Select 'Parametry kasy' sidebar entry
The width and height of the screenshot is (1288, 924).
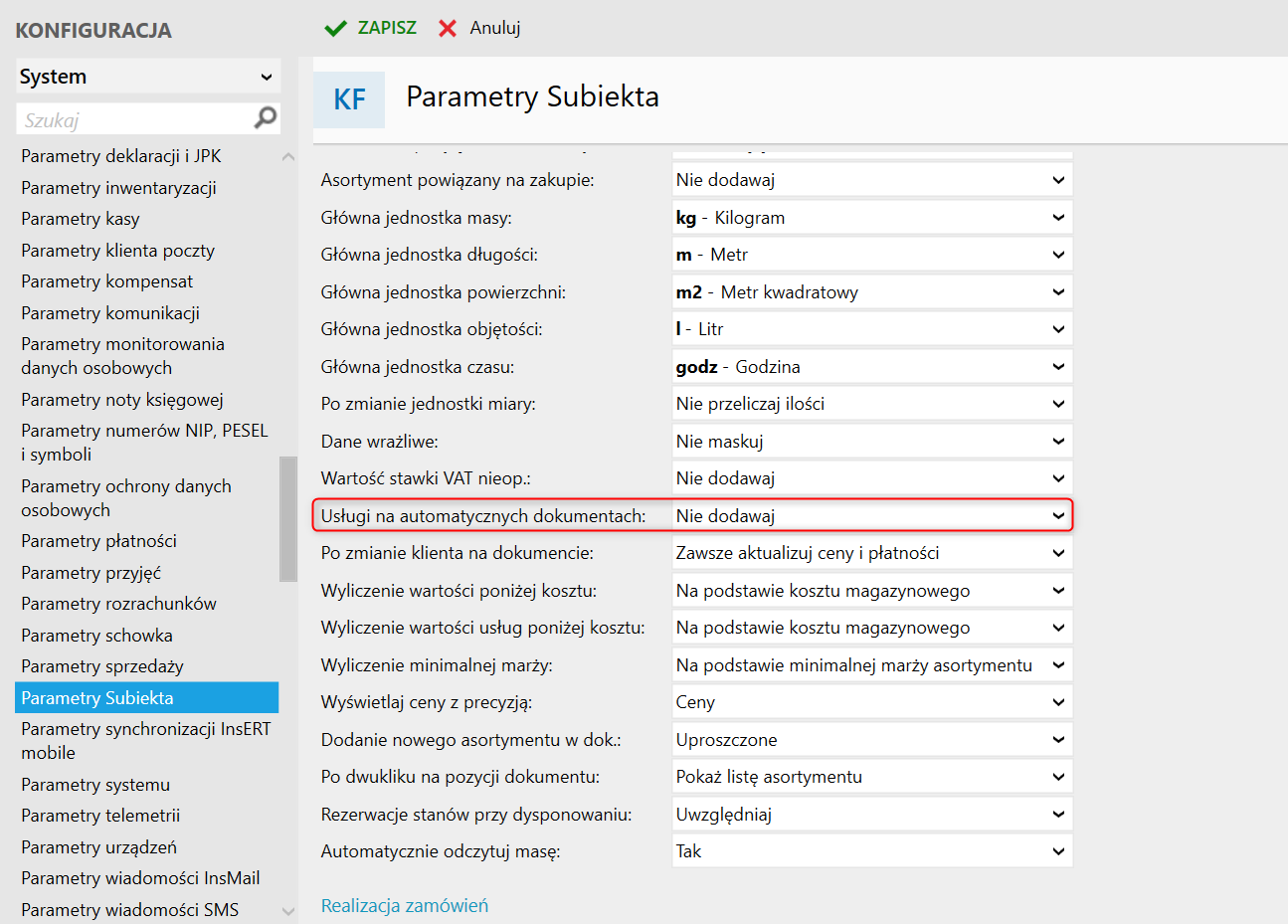tap(81, 219)
